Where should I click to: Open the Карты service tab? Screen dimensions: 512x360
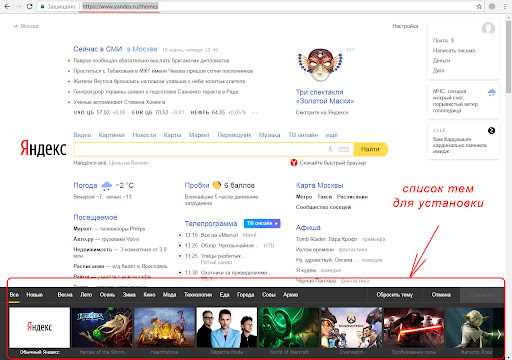172,135
